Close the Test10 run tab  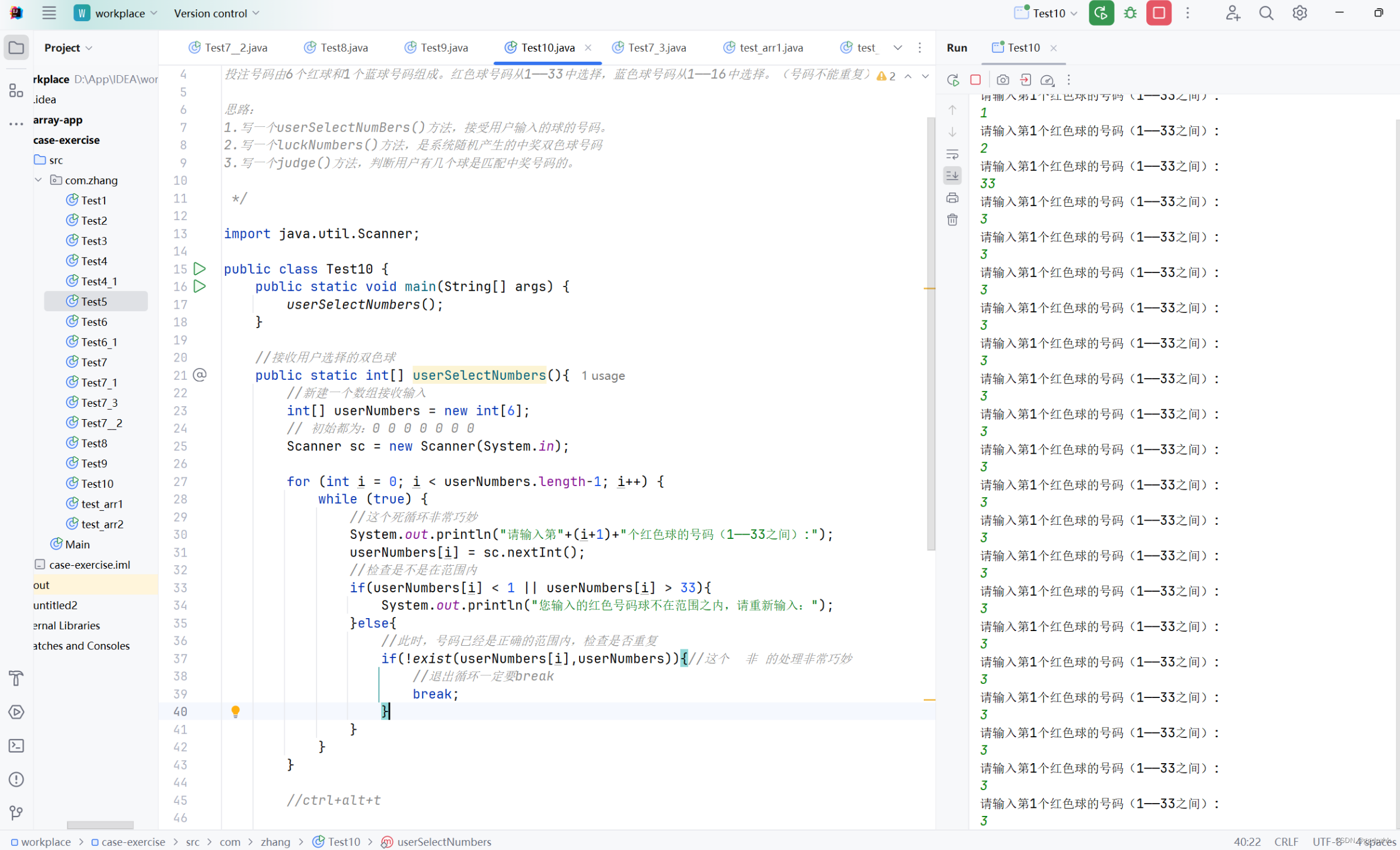click(1054, 48)
